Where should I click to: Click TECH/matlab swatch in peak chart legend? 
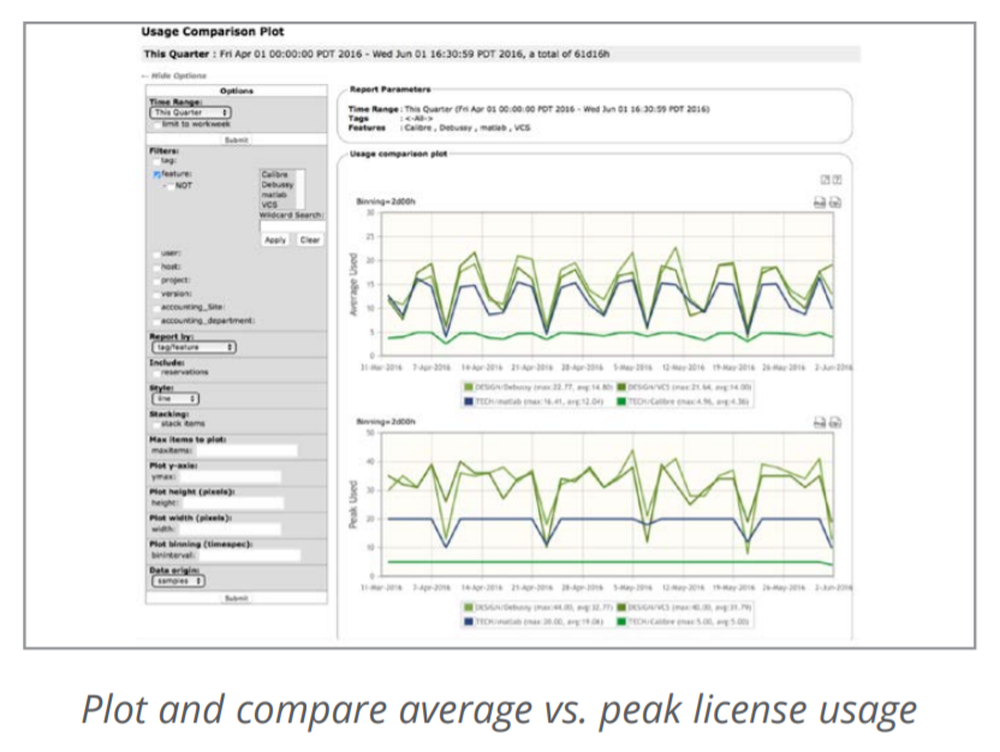(x=469, y=622)
